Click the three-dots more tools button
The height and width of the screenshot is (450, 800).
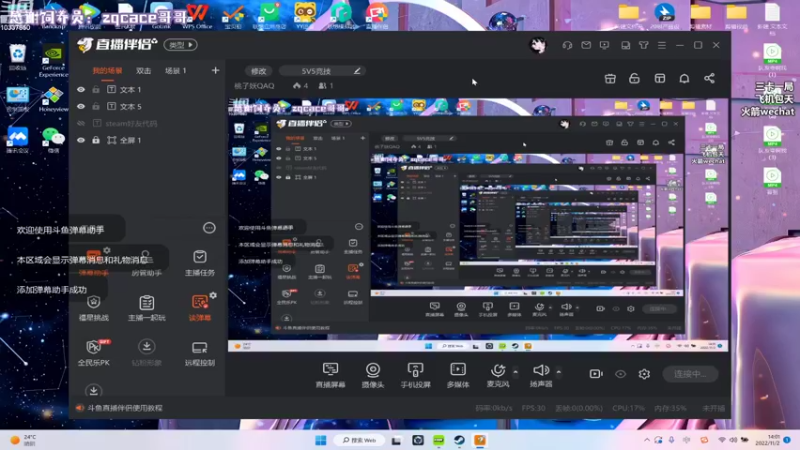click(x=209, y=228)
